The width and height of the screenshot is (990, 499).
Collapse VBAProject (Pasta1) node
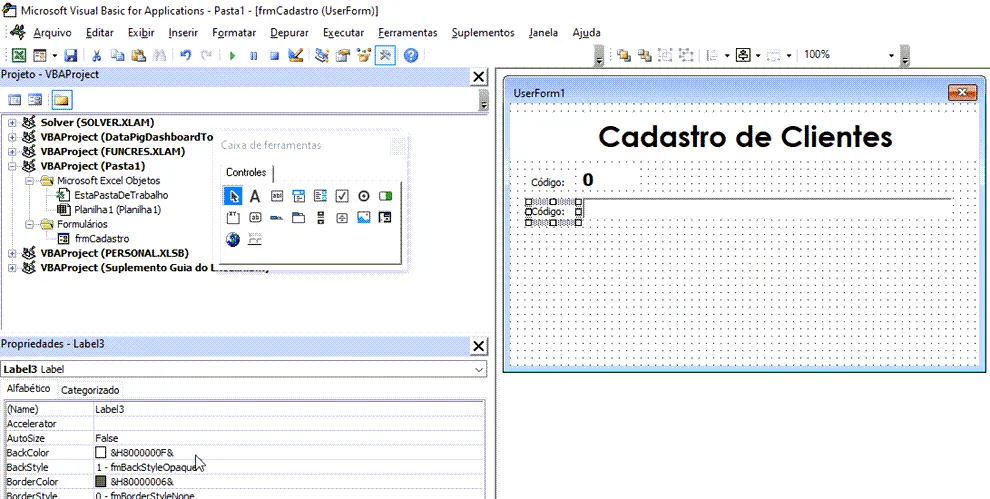click(12, 167)
